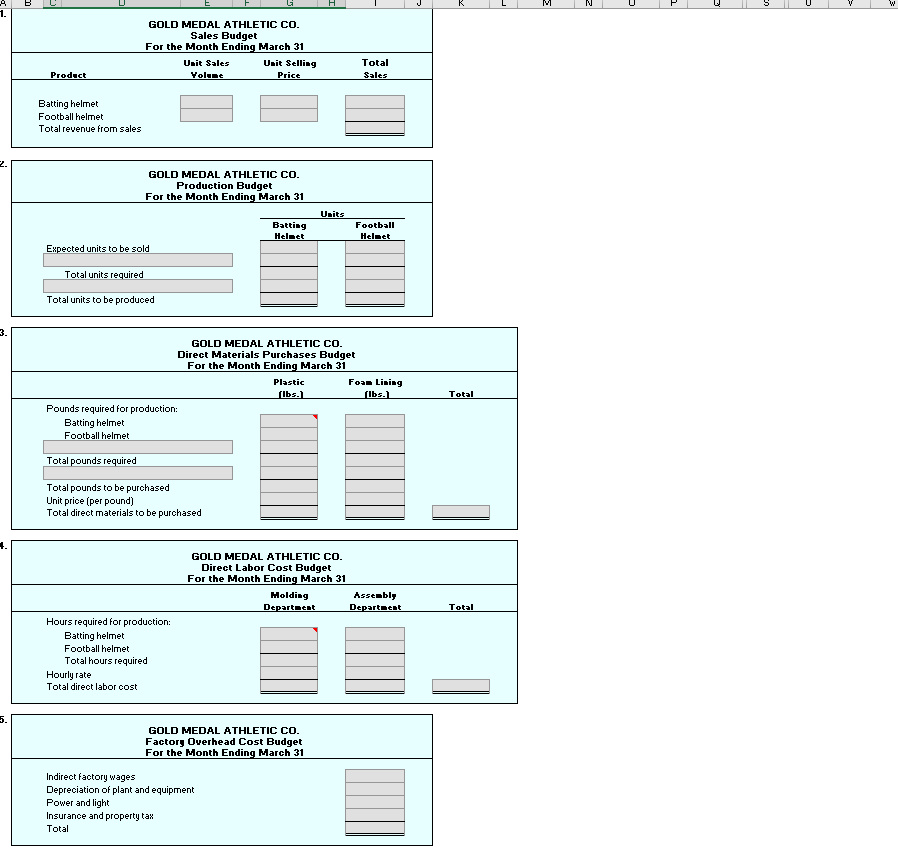Click the 'Production Budget' title text

coord(224,186)
